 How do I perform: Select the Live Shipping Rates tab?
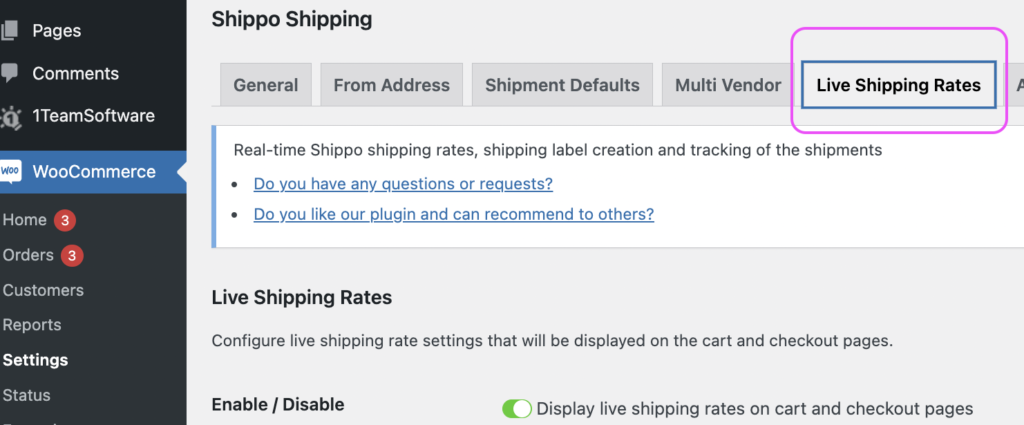coord(898,85)
